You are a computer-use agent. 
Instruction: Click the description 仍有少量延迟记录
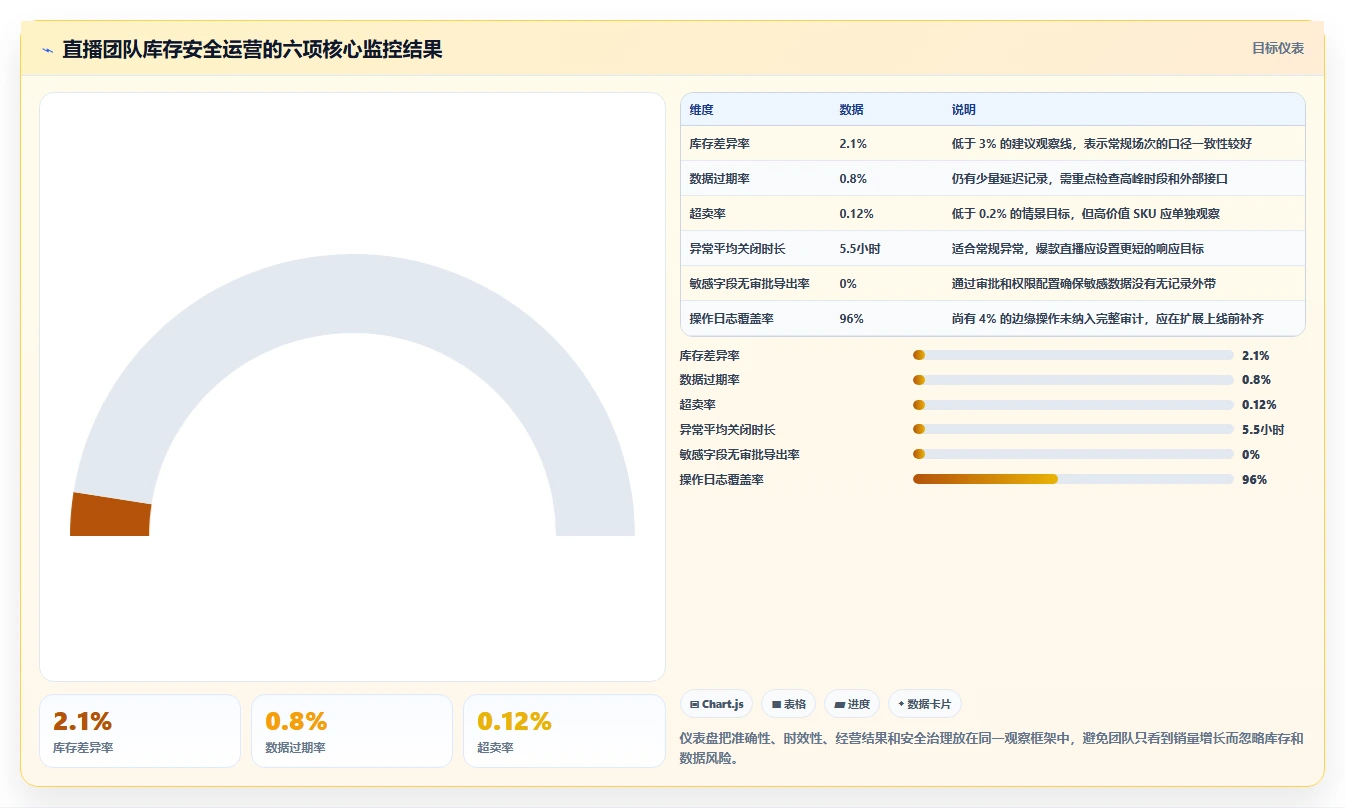click(1090, 179)
